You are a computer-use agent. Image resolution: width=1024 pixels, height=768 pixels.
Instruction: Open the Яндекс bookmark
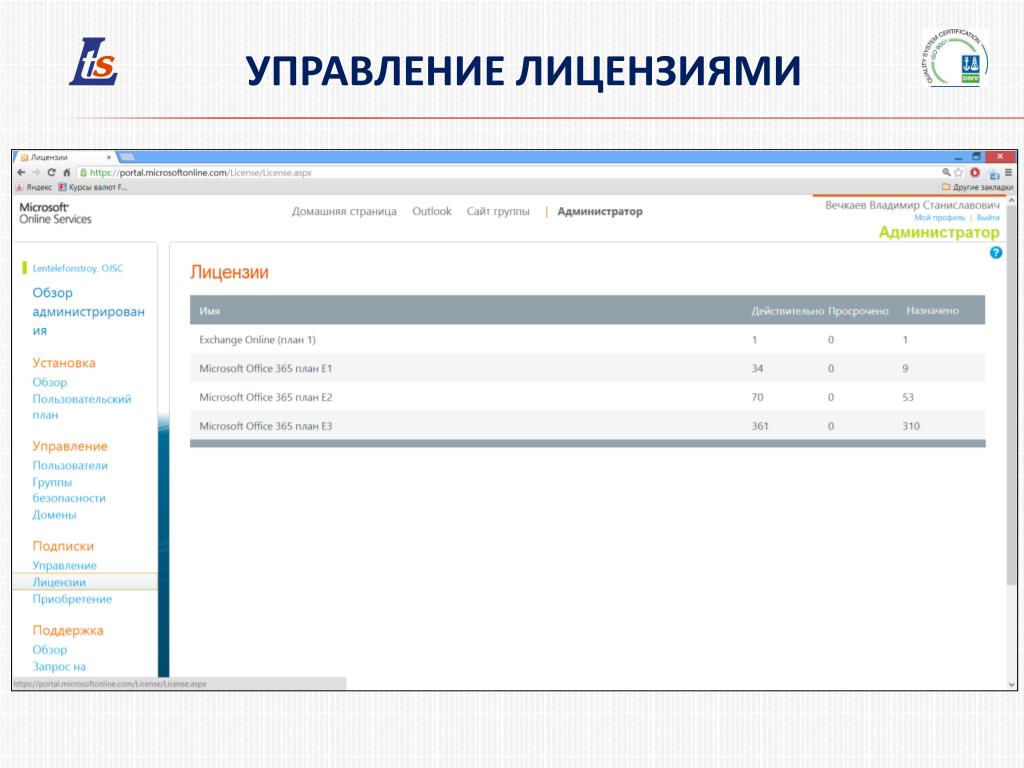[34, 187]
